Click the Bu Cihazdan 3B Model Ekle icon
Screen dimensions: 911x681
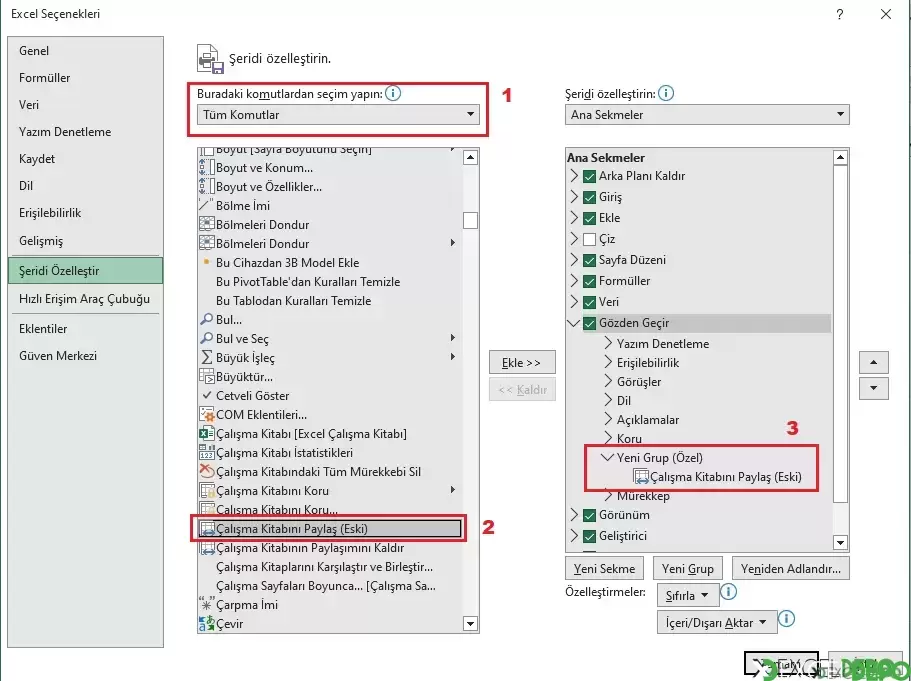pyautogui.click(x=206, y=262)
